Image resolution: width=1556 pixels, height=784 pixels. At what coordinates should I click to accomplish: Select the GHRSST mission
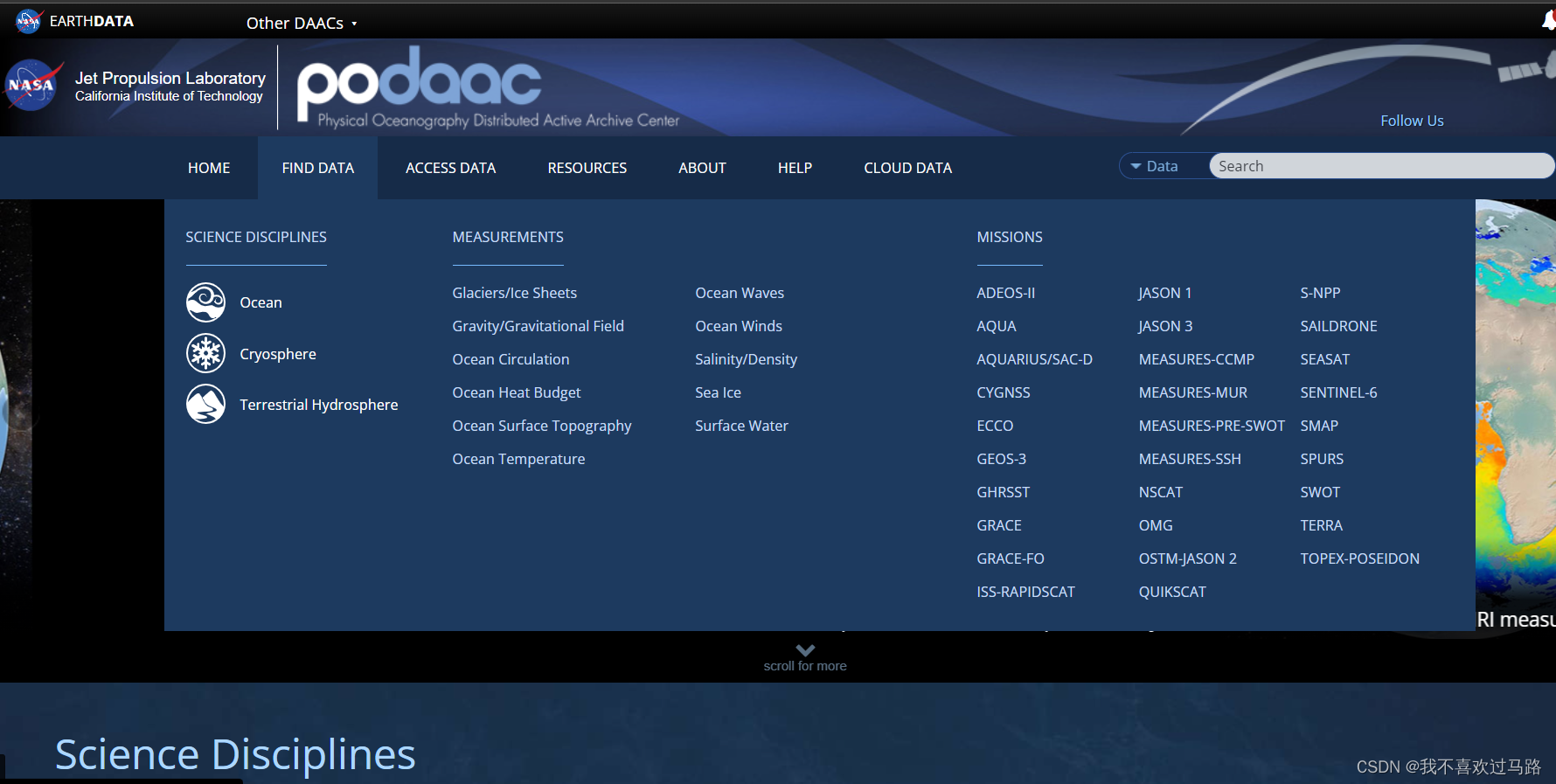[x=1003, y=492]
